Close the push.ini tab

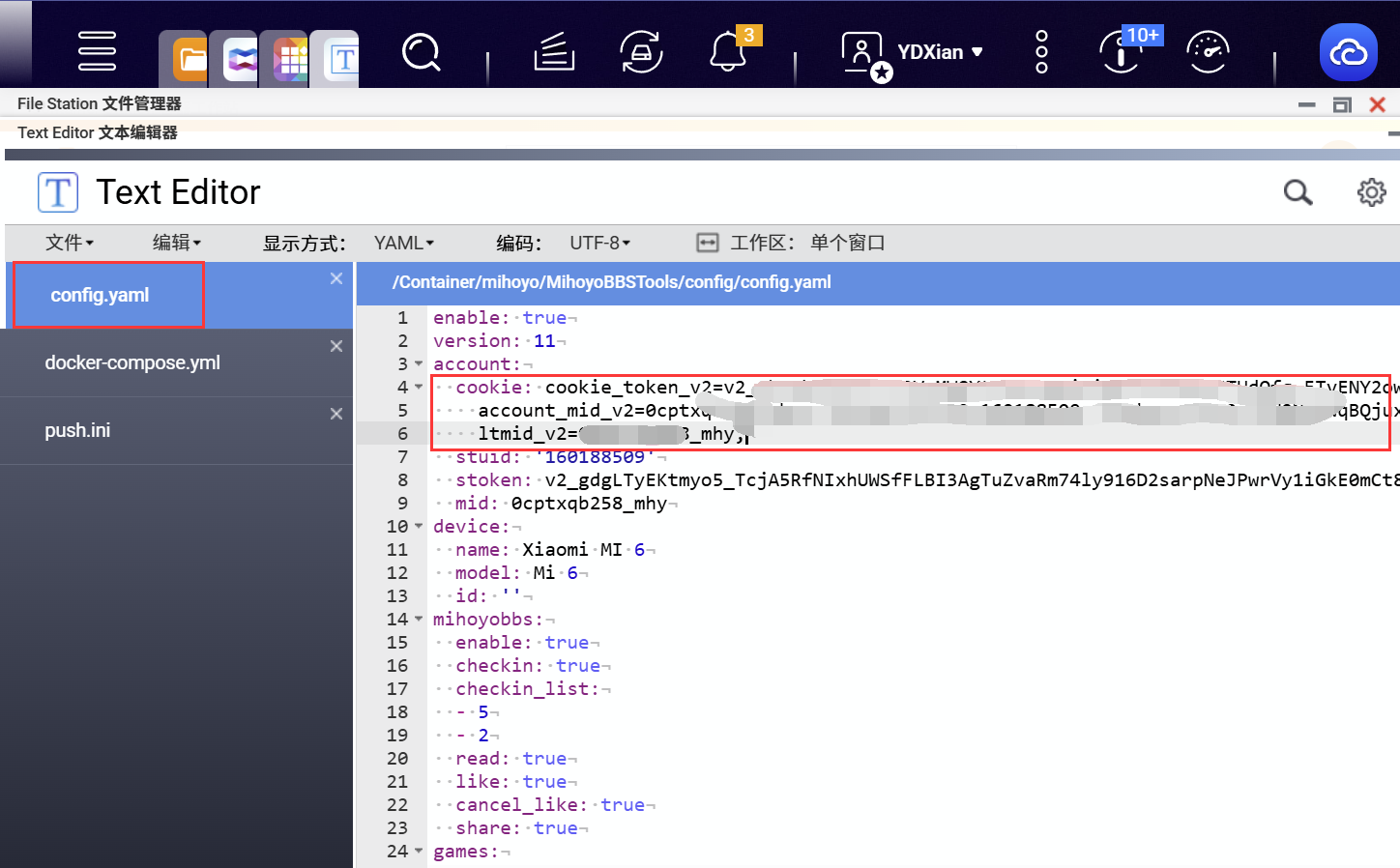point(336,414)
